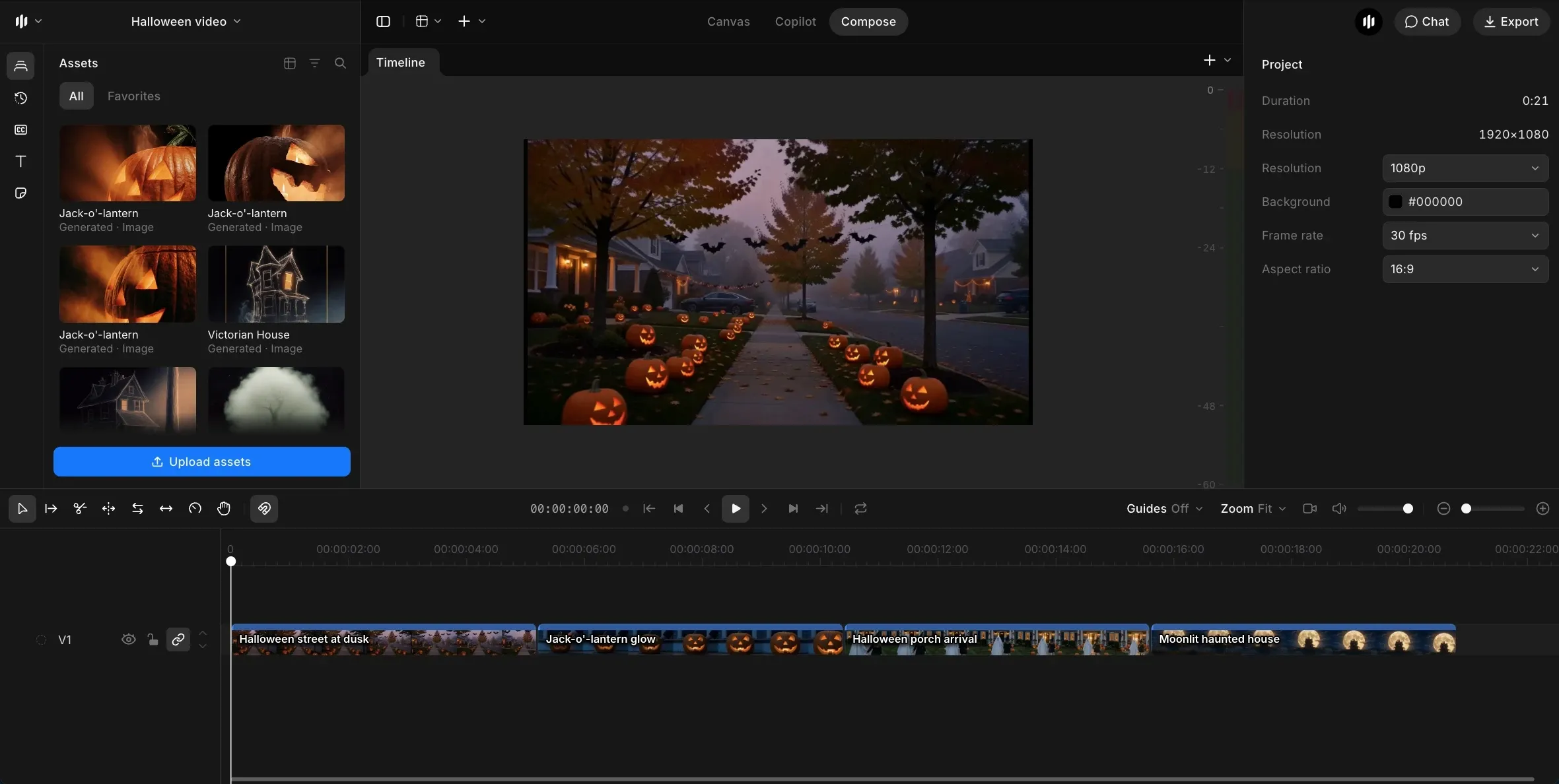Pick the speed ramp circular tool
Screen dimensions: 1559x784
click(x=195, y=509)
